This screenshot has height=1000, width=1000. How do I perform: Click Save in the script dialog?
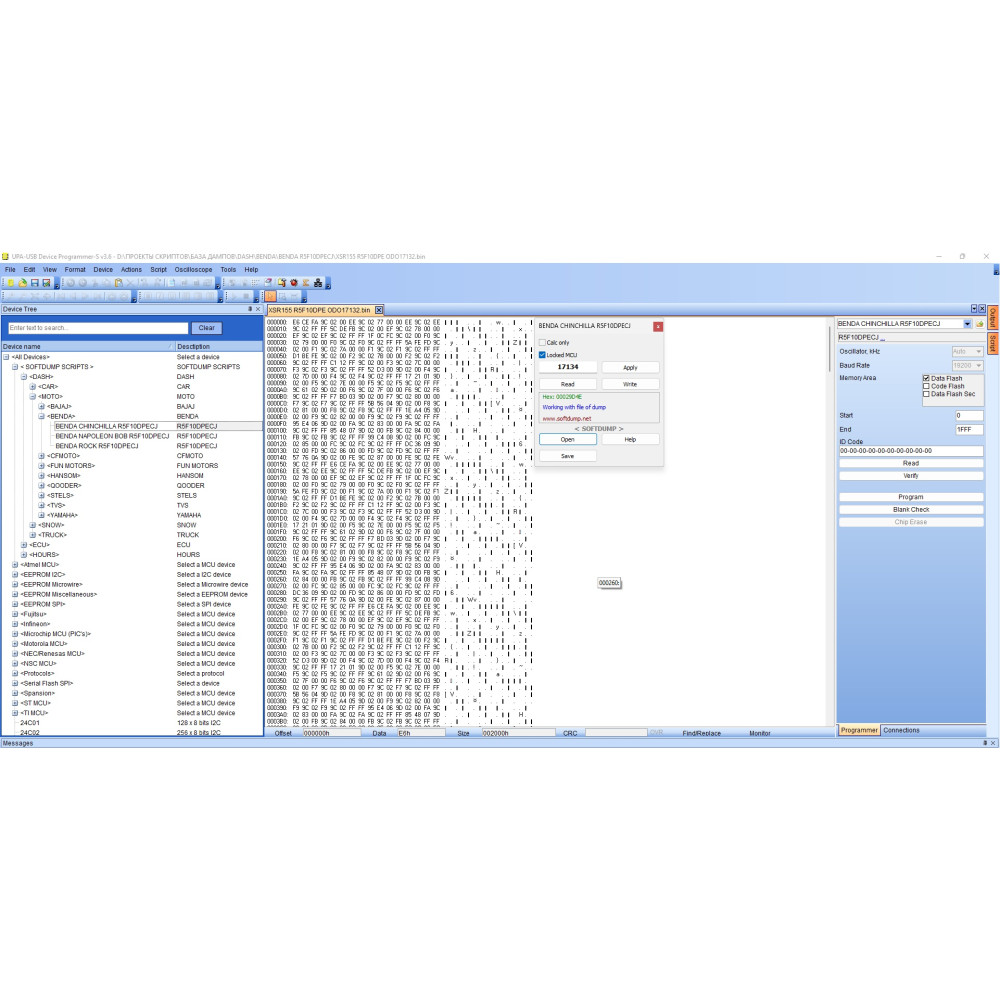(568, 456)
